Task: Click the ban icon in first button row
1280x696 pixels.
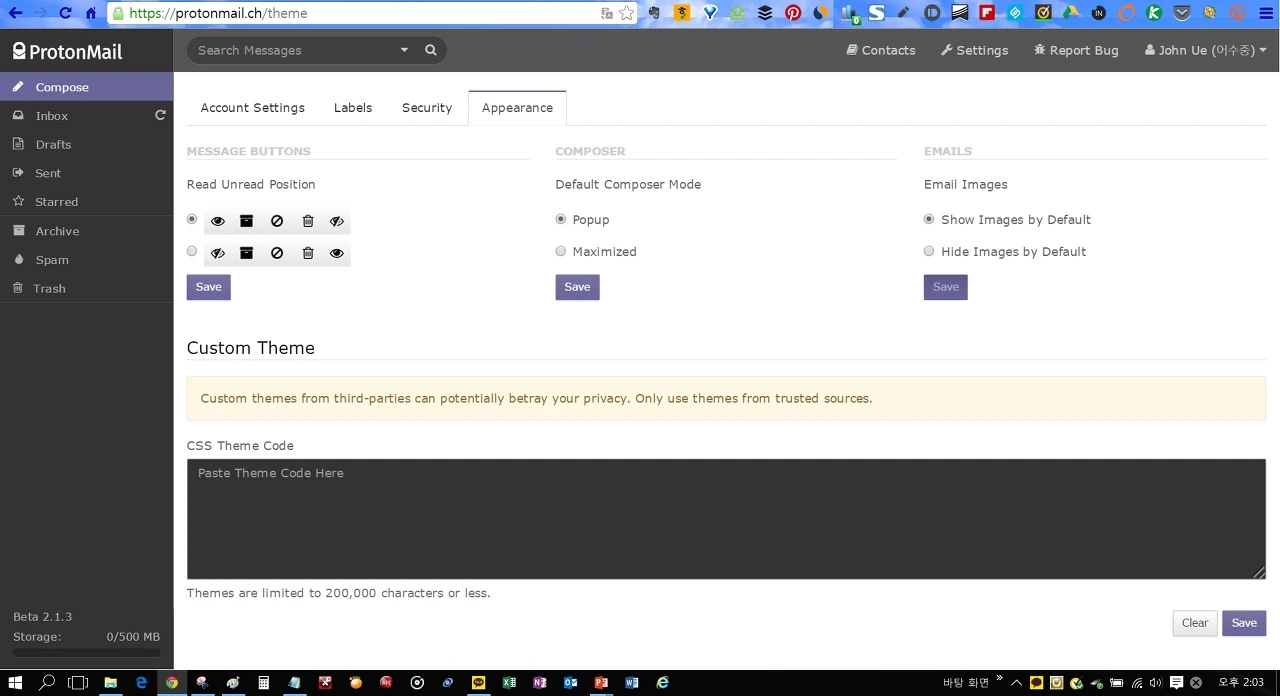Action: (277, 221)
